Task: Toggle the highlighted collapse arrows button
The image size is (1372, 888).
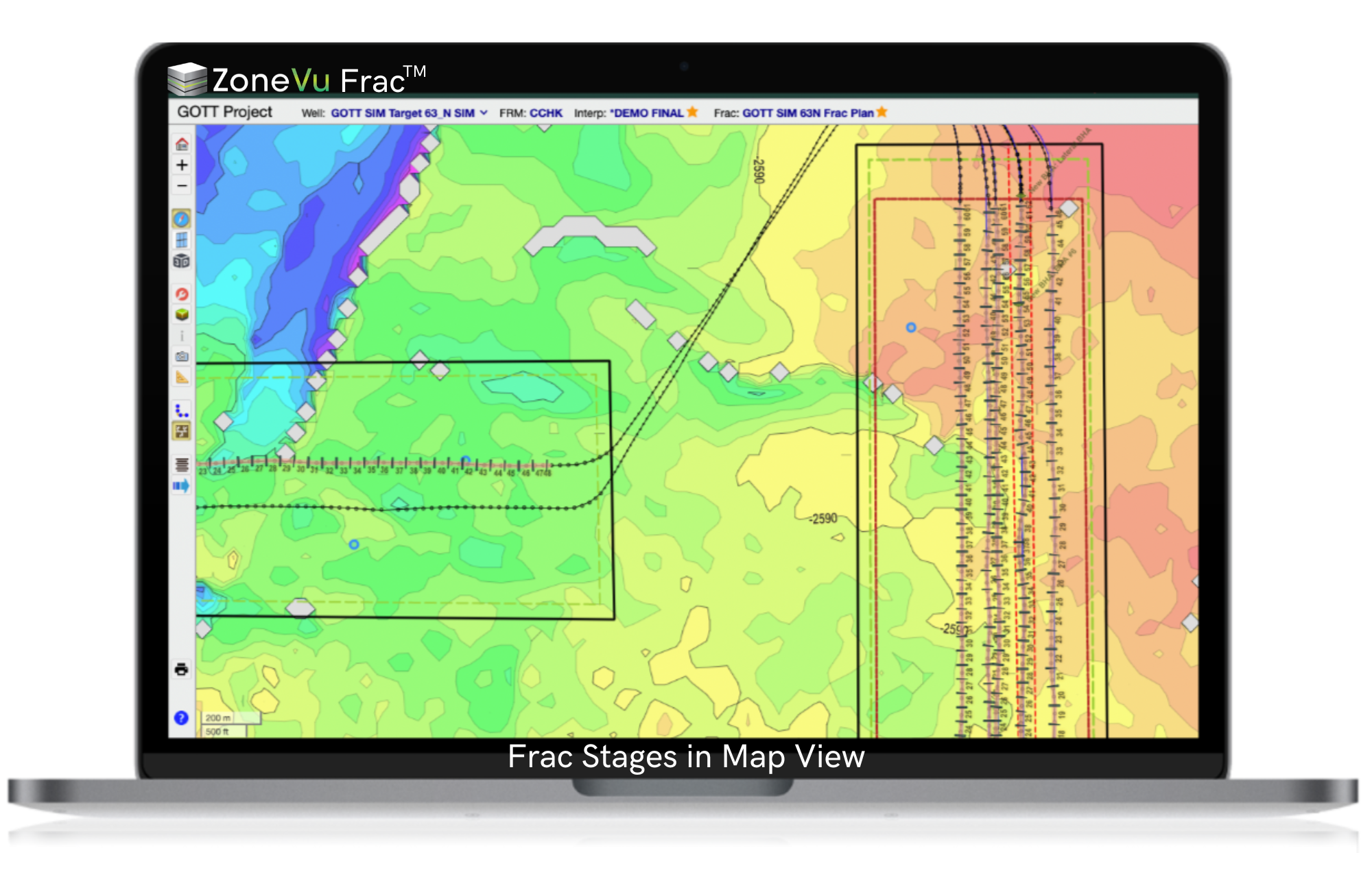Action: pyautogui.click(x=182, y=431)
